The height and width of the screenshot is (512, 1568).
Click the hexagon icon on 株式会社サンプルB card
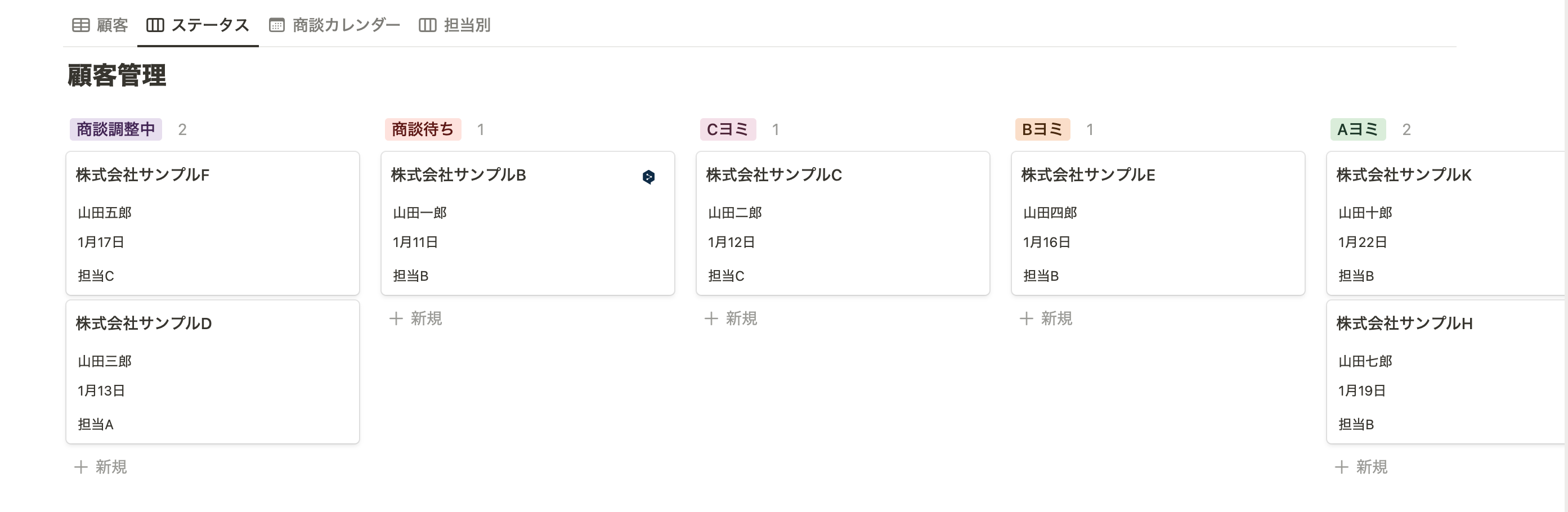tap(648, 177)
